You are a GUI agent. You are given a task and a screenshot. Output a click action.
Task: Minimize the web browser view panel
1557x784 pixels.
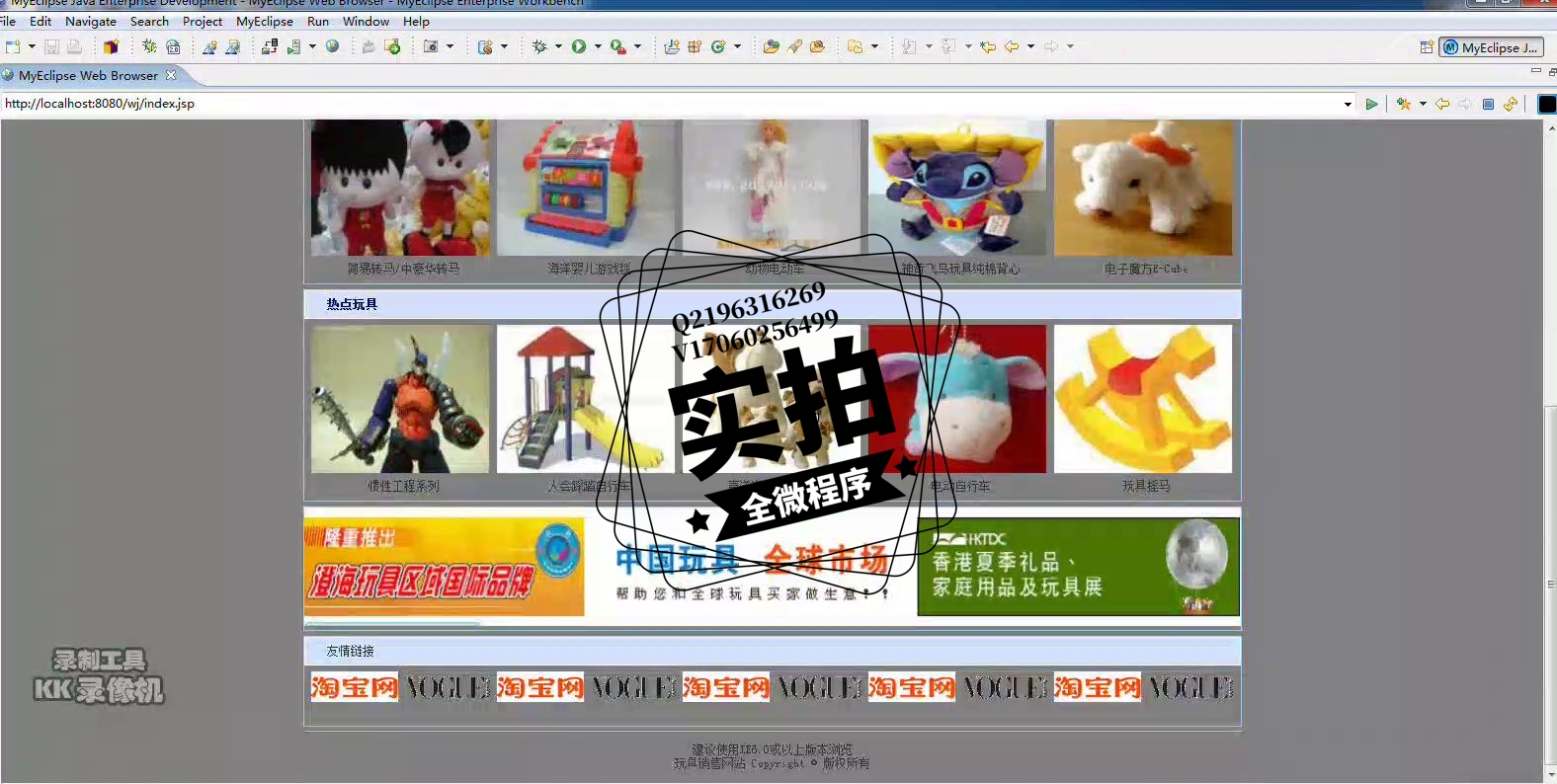[x=1535, y=71]
